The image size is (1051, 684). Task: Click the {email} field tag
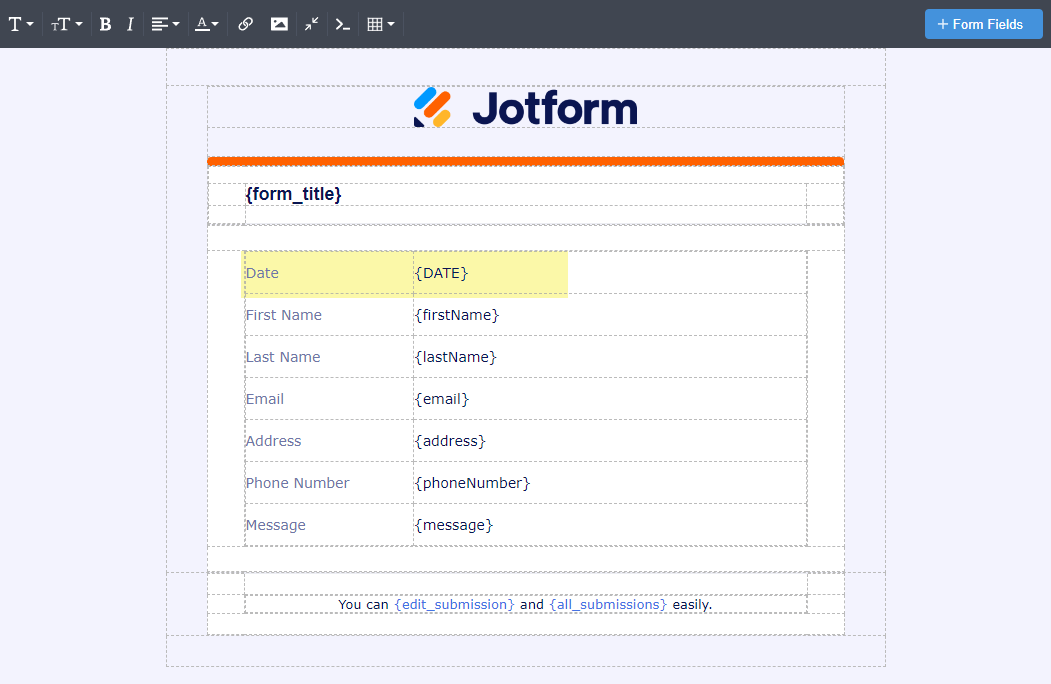pyautogui.click(x=442, y=399)
